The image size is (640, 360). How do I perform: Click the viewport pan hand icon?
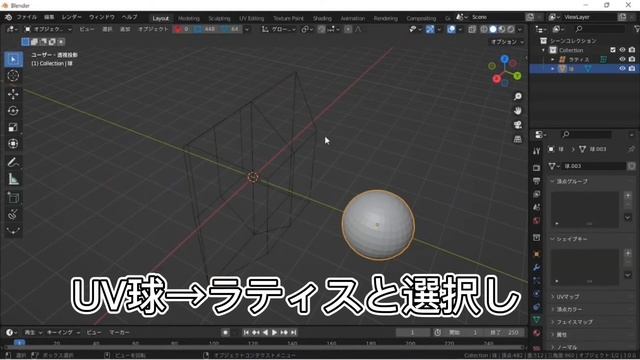518,111
